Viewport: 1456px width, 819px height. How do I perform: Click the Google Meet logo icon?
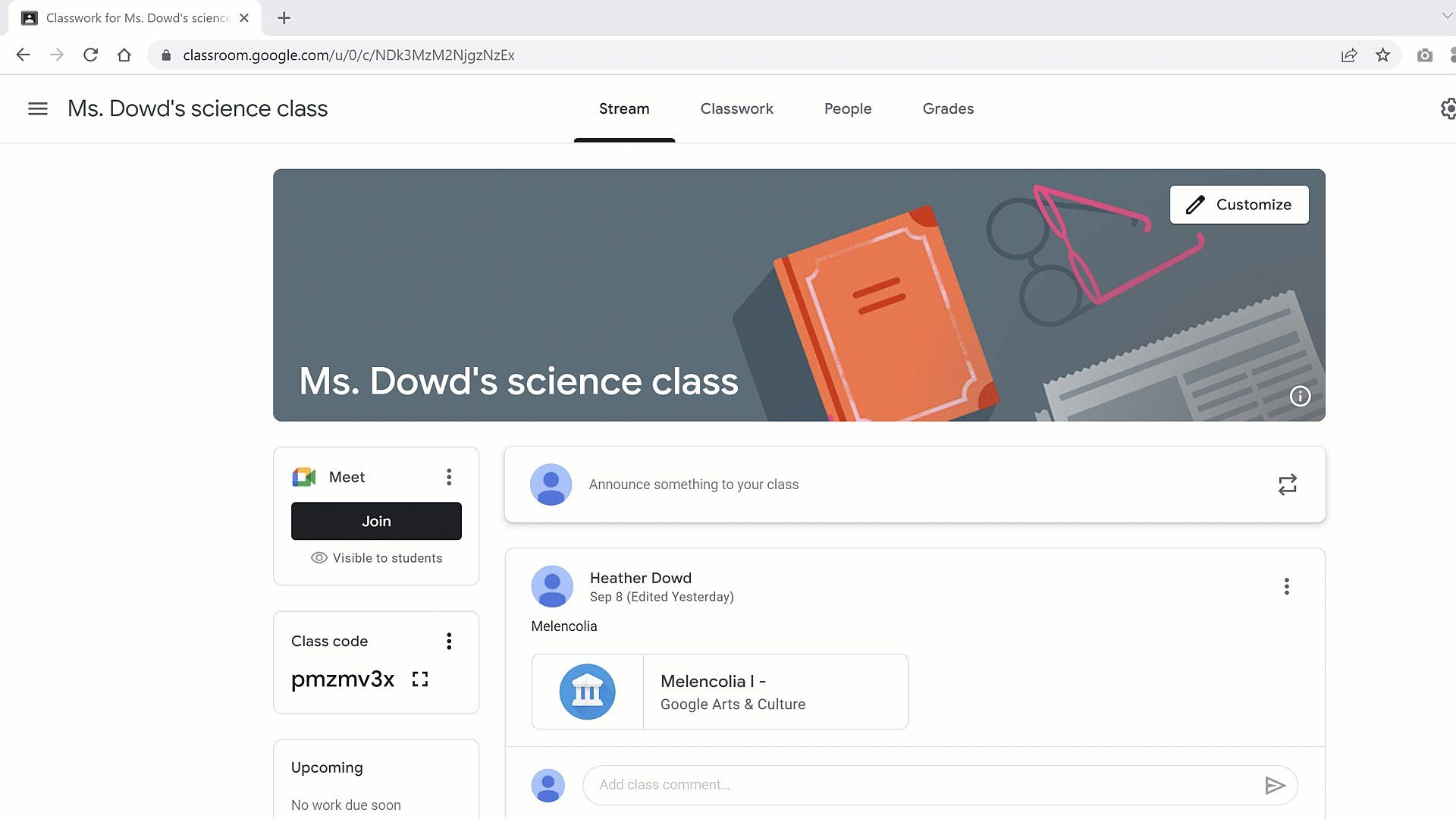click(x=304, y=477)
